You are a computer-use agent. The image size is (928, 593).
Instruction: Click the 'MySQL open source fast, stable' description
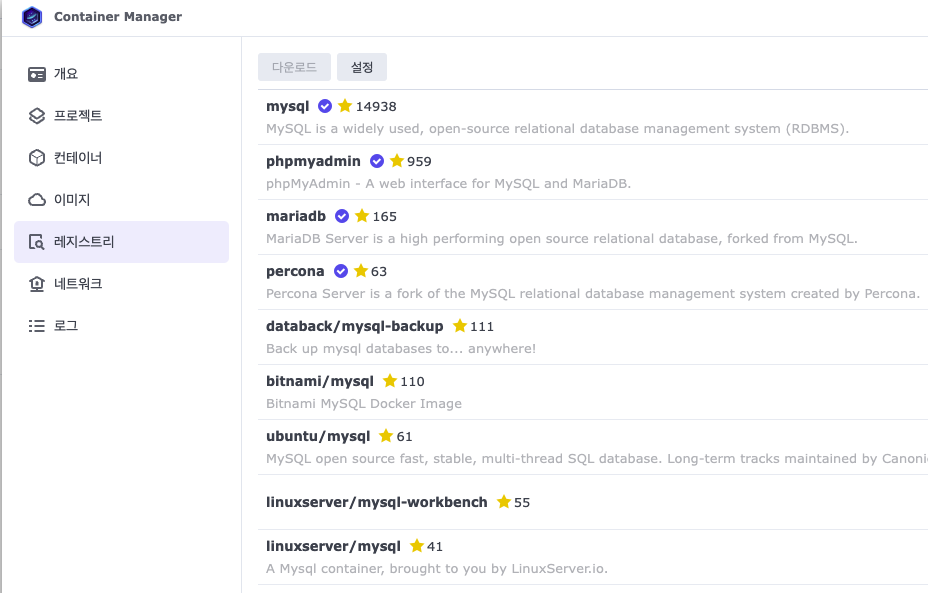(597, 459)
